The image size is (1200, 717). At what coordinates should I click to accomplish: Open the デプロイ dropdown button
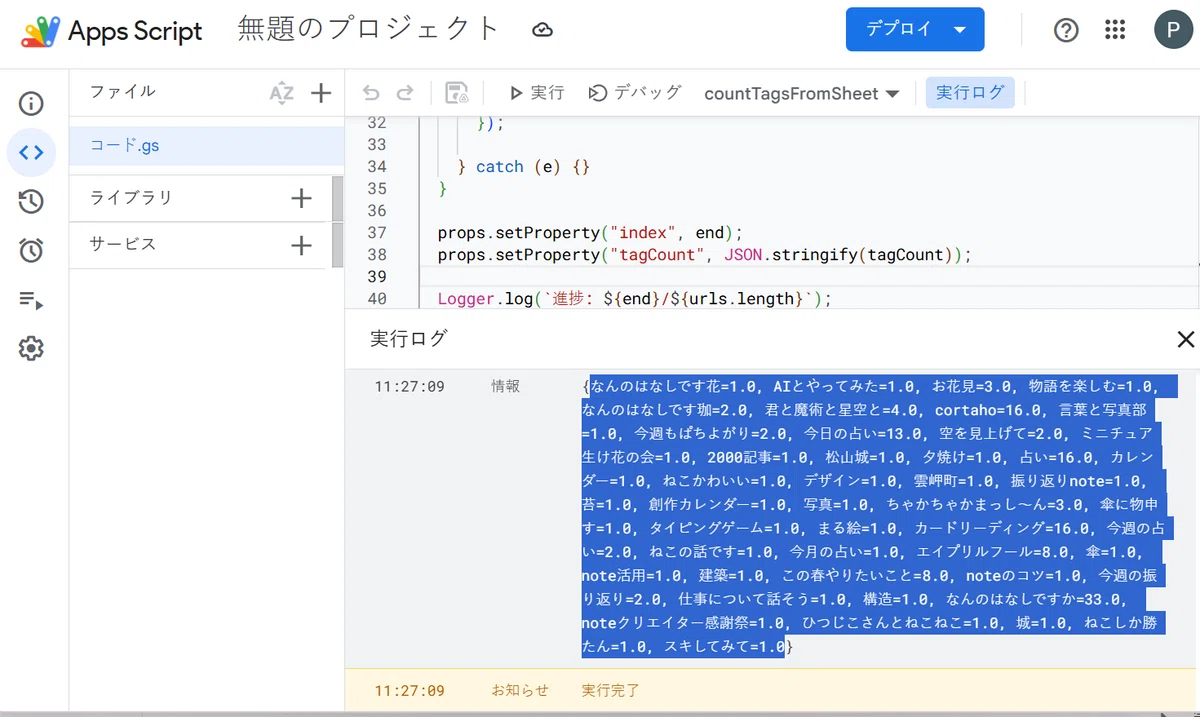coord(915,30)
